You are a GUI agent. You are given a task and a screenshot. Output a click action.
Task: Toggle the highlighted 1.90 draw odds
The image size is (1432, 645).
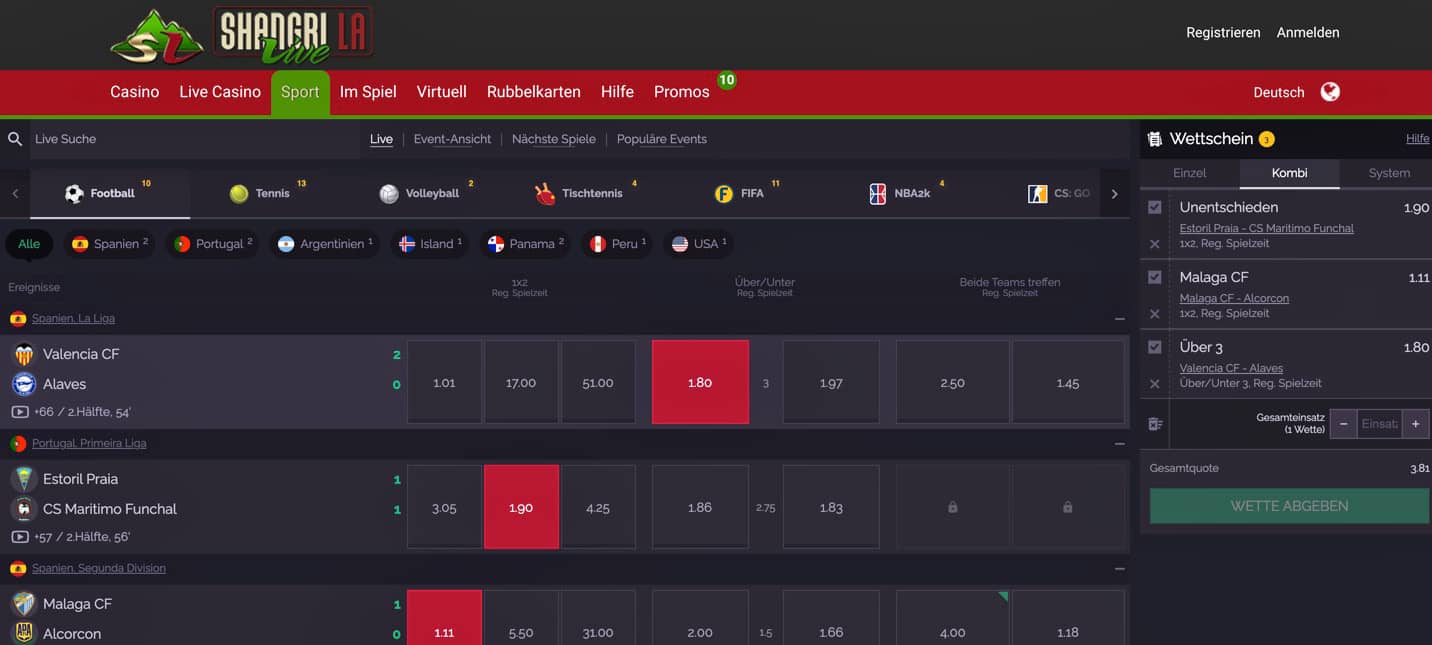[521, 507]
